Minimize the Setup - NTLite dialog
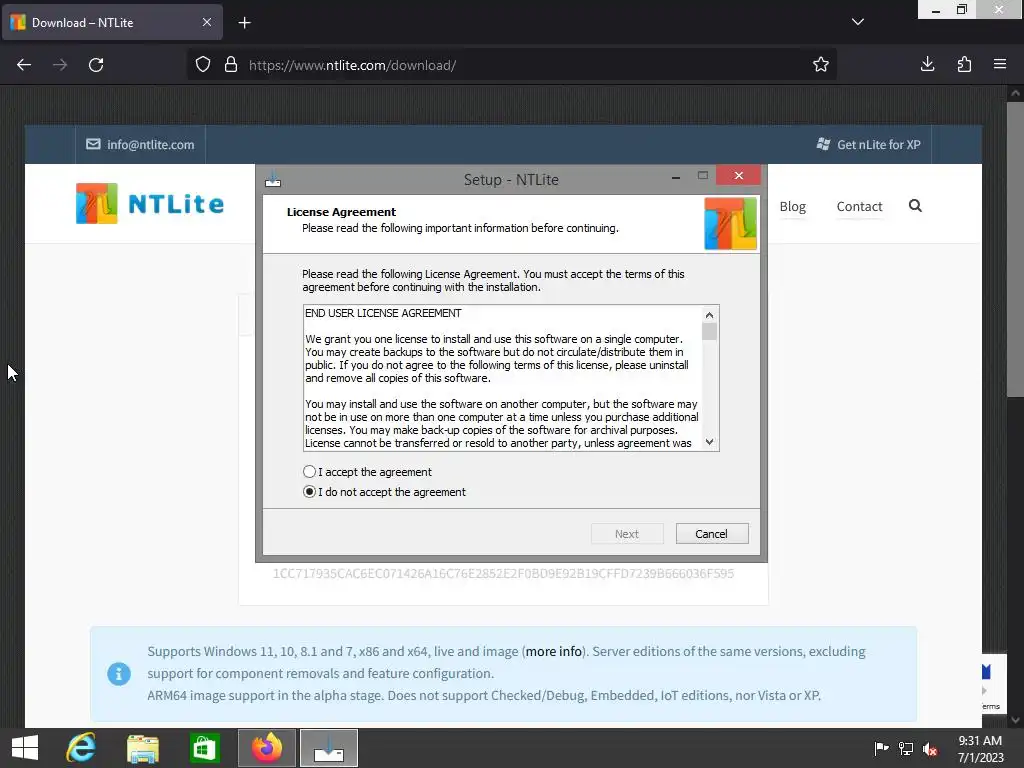 pyautogui.click(x=676, y=176)
